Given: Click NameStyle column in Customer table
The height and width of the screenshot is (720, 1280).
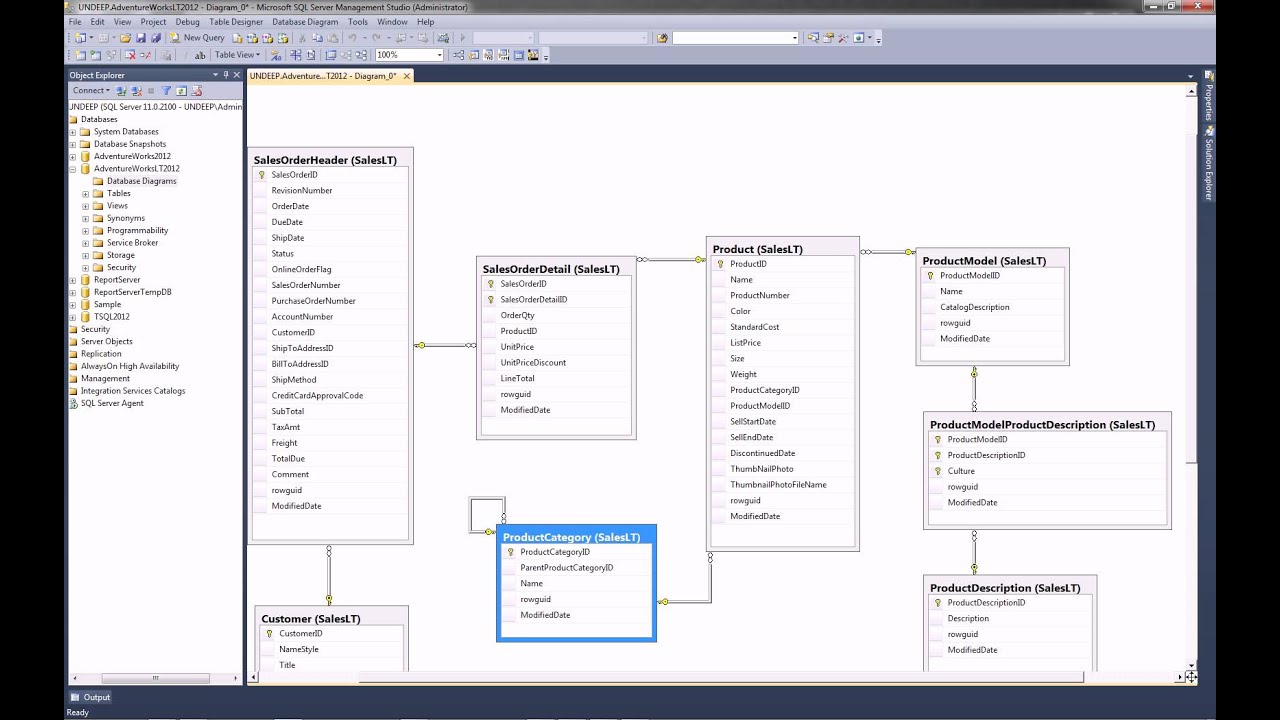Looking at the screenshot, I should coord(298,649).
